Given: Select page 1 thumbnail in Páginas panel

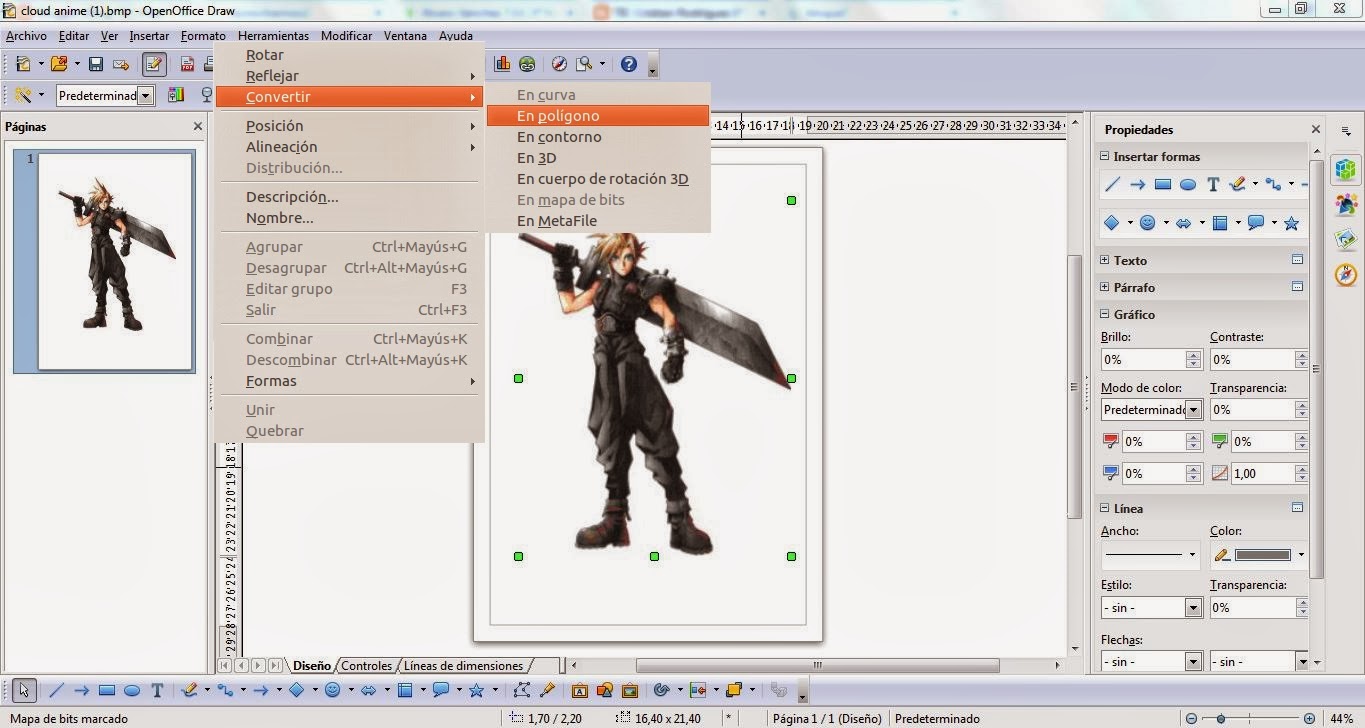Looking at the screenshot, I should tap(116, 260).
